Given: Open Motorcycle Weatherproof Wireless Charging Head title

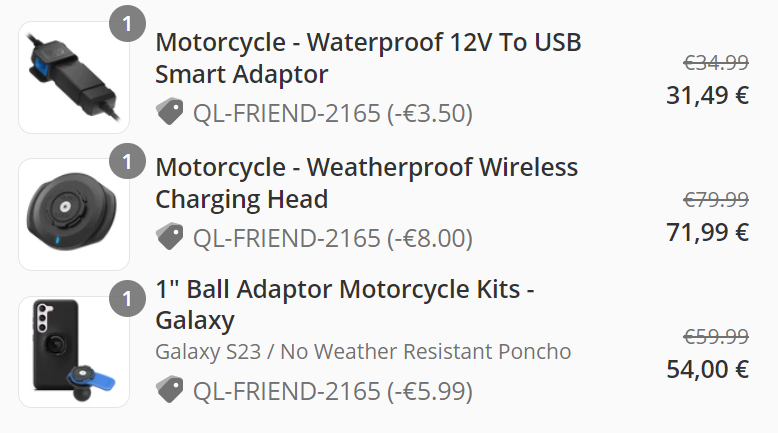Looking at the screenshot, I should pos(366,182).
